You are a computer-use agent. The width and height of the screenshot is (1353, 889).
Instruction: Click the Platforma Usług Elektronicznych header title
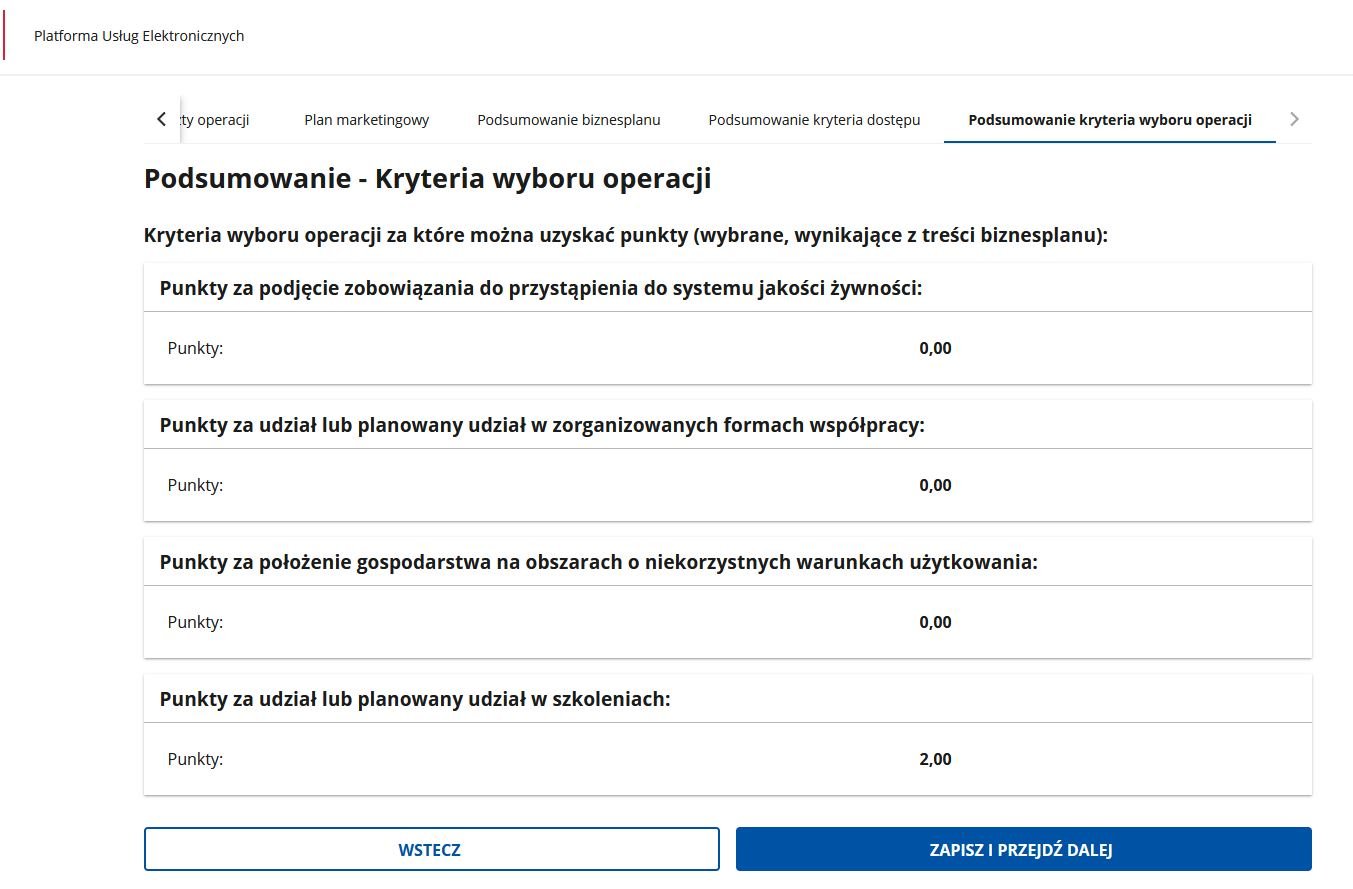pyautogui.click(x=139, y=36)
